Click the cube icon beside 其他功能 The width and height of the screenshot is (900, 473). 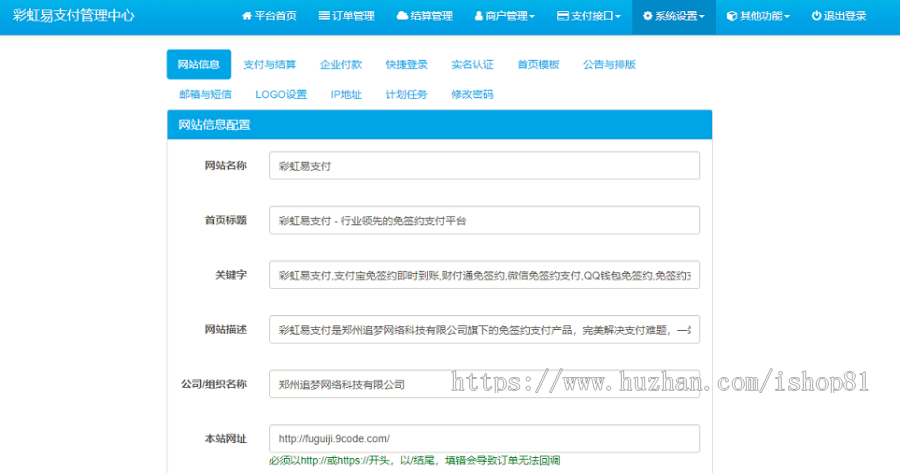(x=732, y=16)
